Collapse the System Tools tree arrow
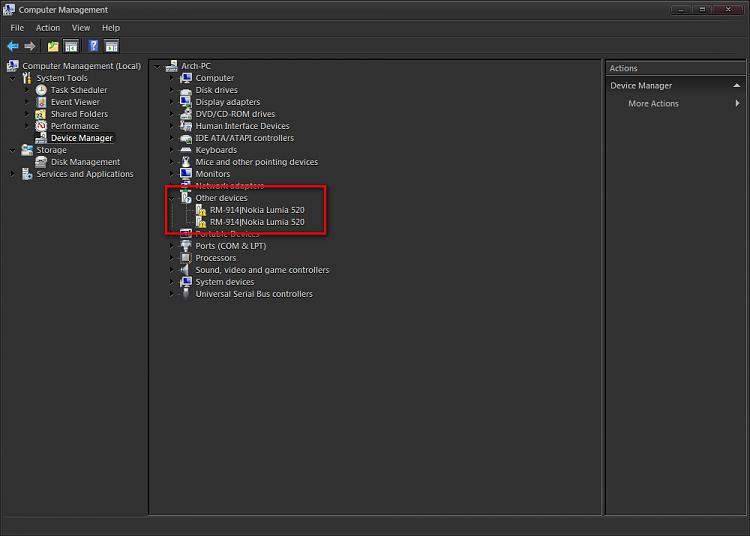 tap(13, 78)
